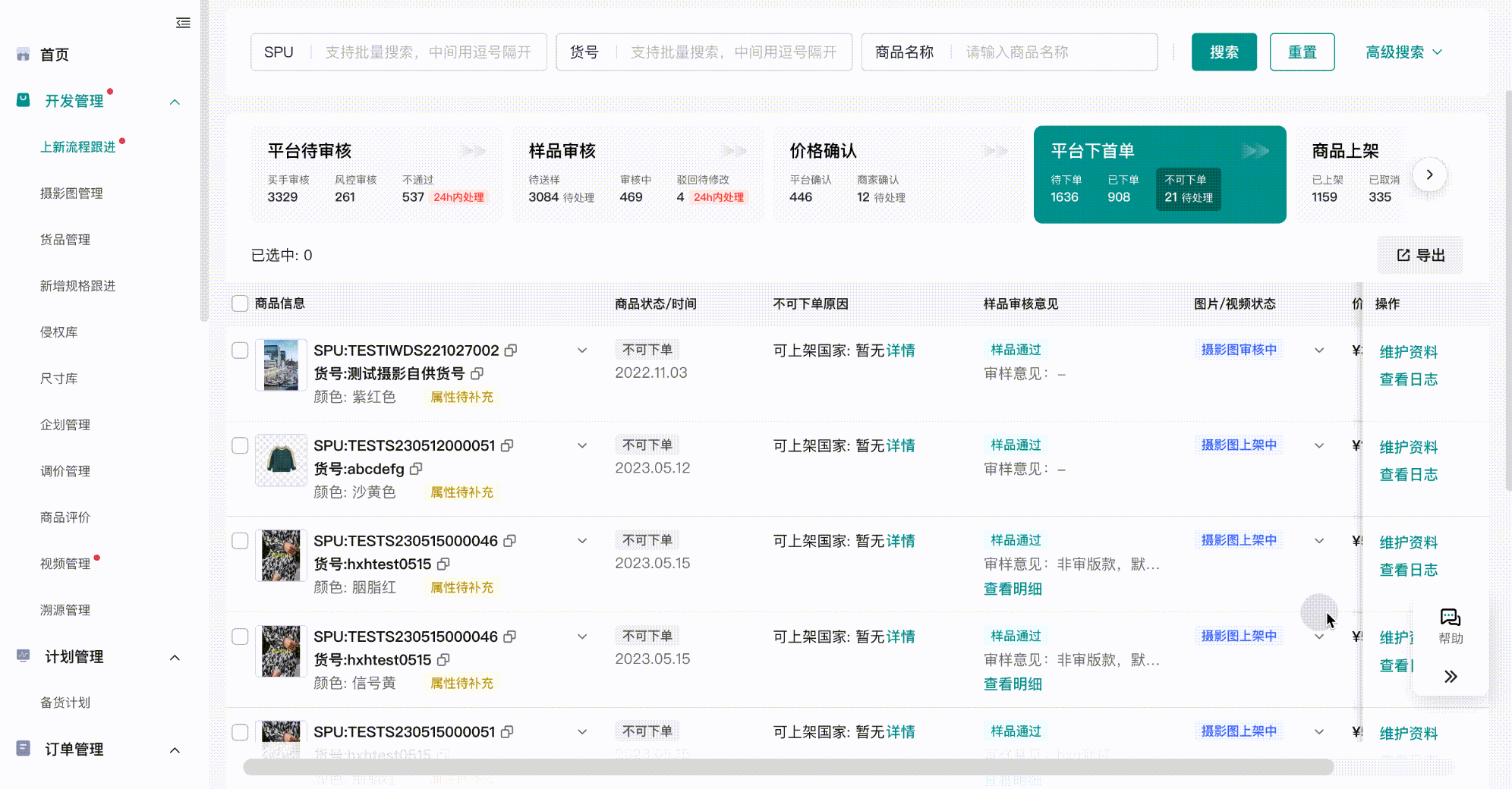This screenshot has width=1512, height=789.
Task: Open the 帮助 help chat icon
Action: coord(1450,618)
